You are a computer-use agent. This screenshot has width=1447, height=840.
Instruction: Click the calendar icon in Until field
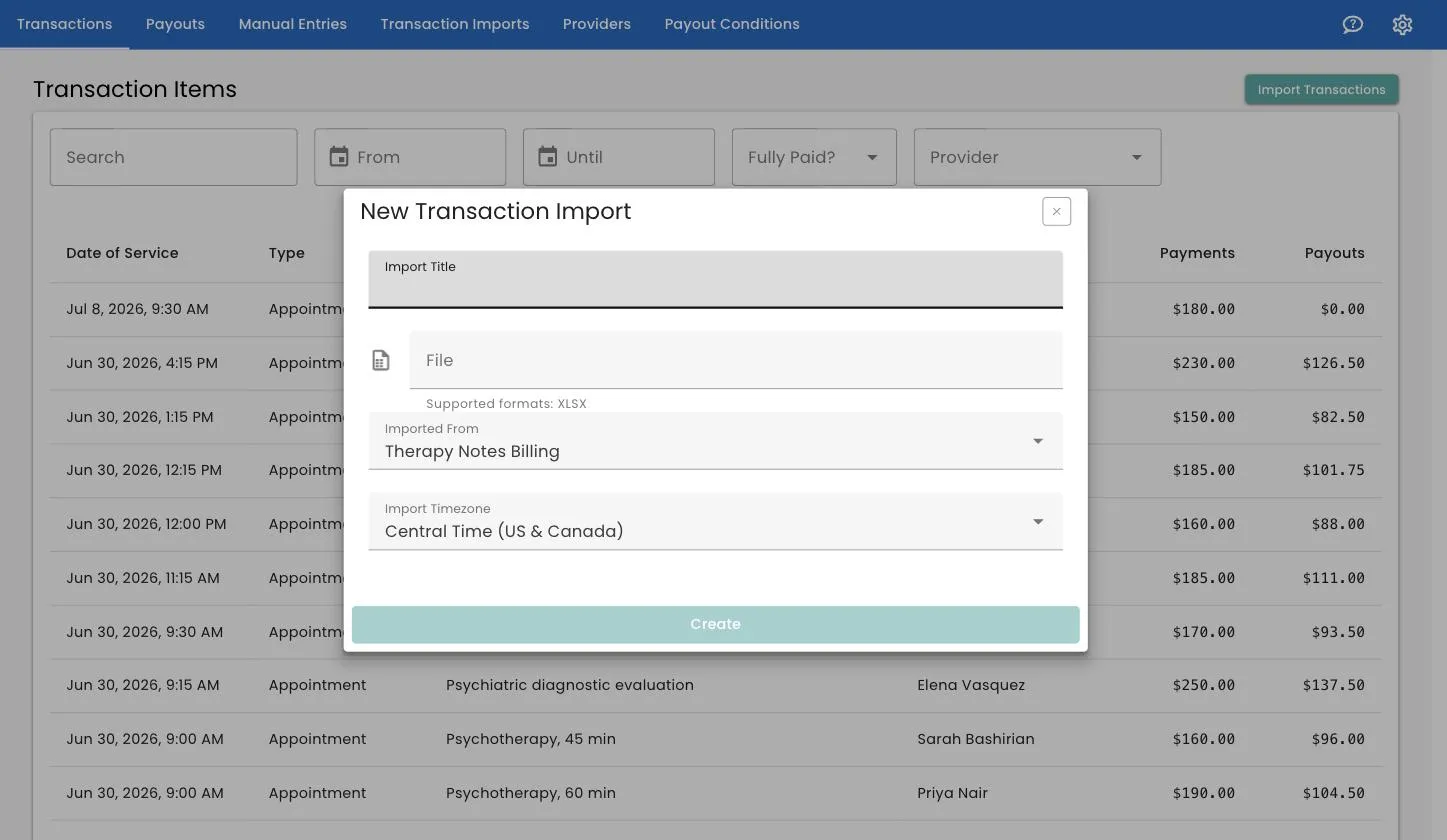coord(547,157)
